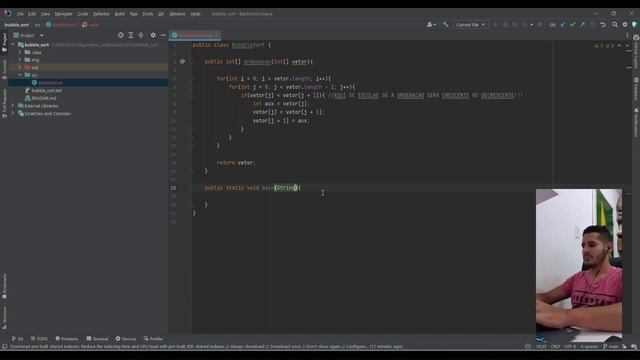640x360 pixels.
Task: Open the Tools menu
Action: click(x=147, y=14)
